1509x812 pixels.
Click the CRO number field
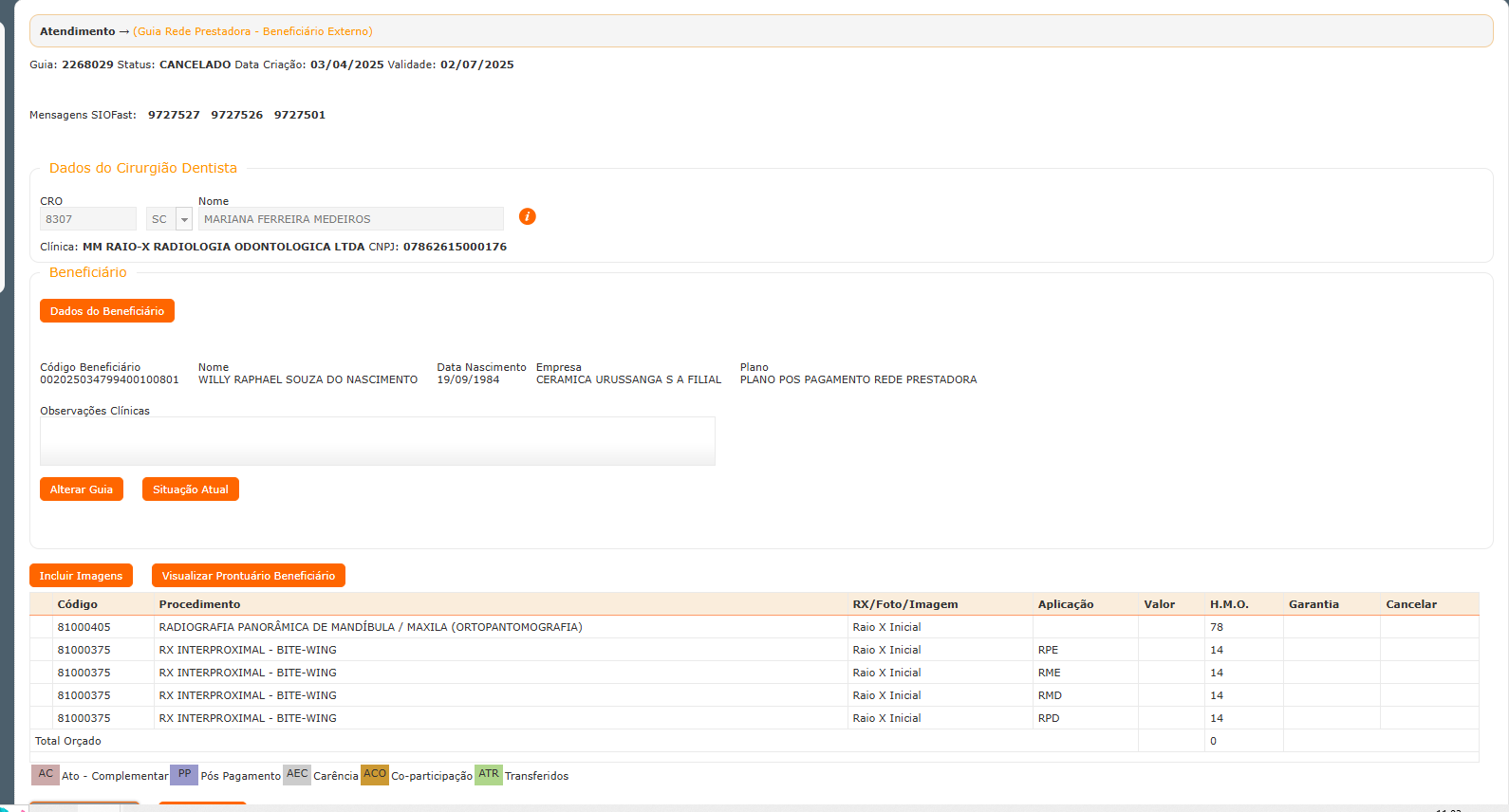click(x=88, y=219)
